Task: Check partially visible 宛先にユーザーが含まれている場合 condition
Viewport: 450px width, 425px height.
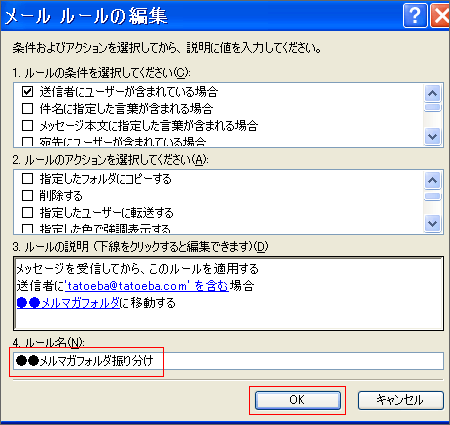Action: 27,142
